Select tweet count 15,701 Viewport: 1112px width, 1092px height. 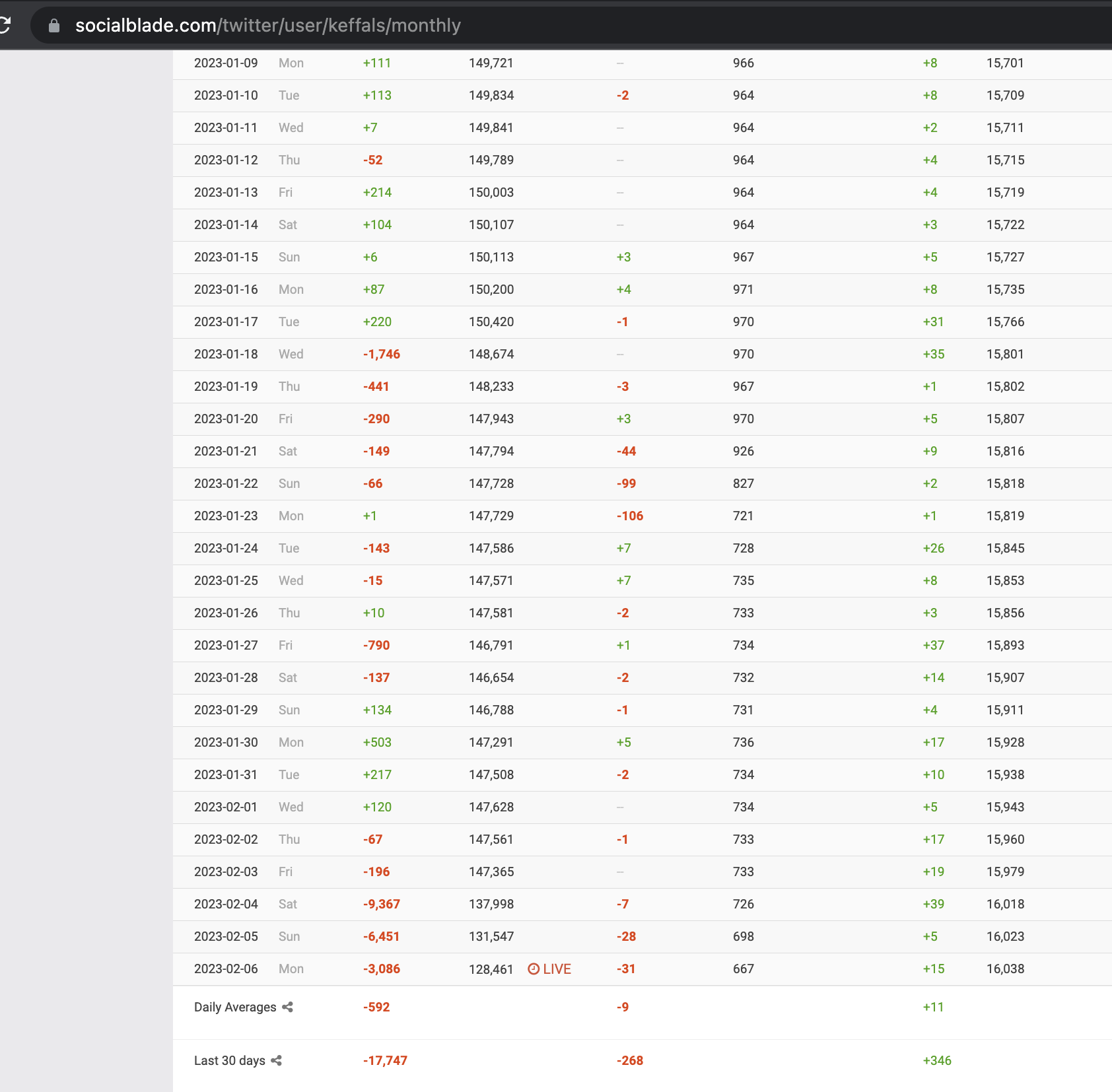click(1005, 63)
